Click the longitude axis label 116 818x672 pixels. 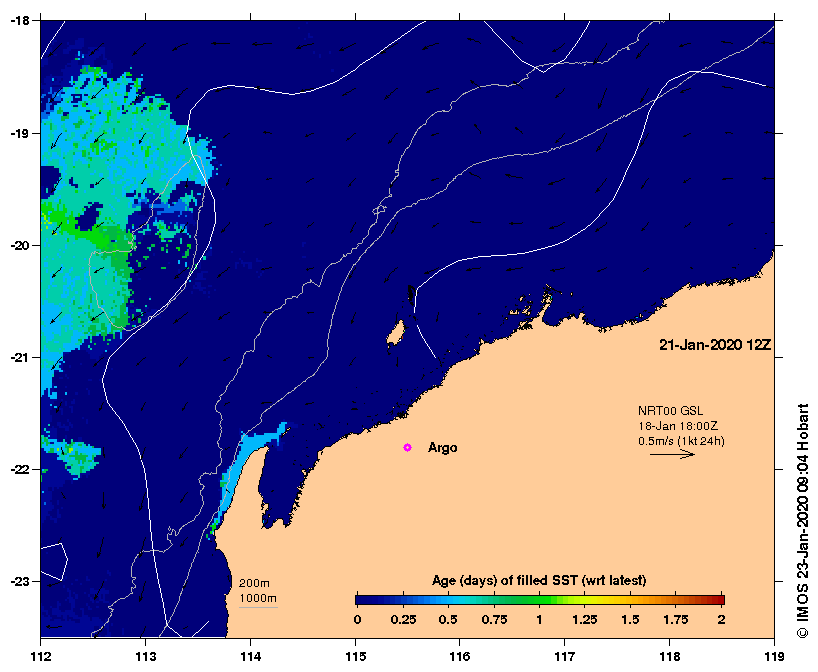460,656
